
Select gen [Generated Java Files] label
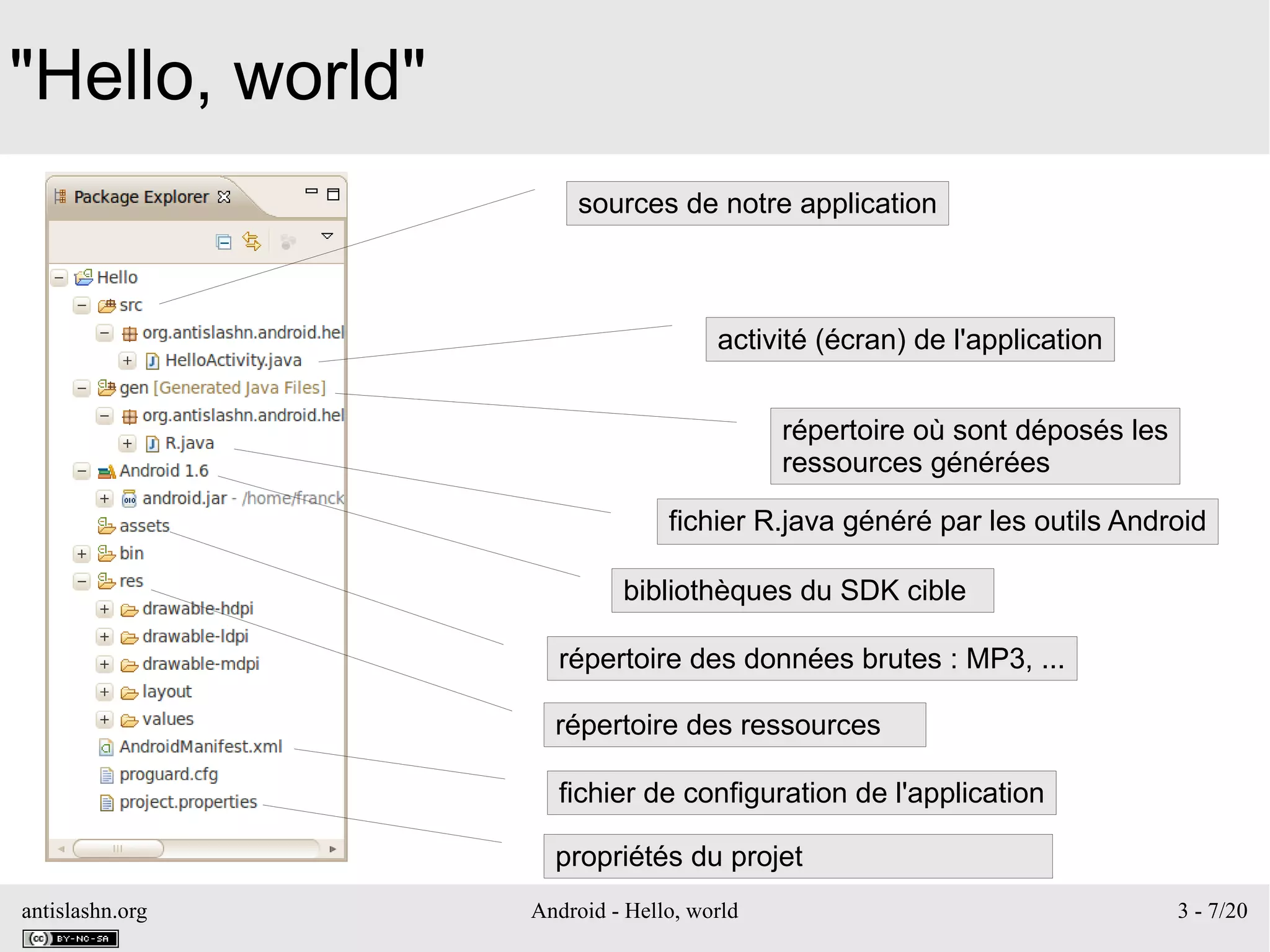(x=223, y=388)
